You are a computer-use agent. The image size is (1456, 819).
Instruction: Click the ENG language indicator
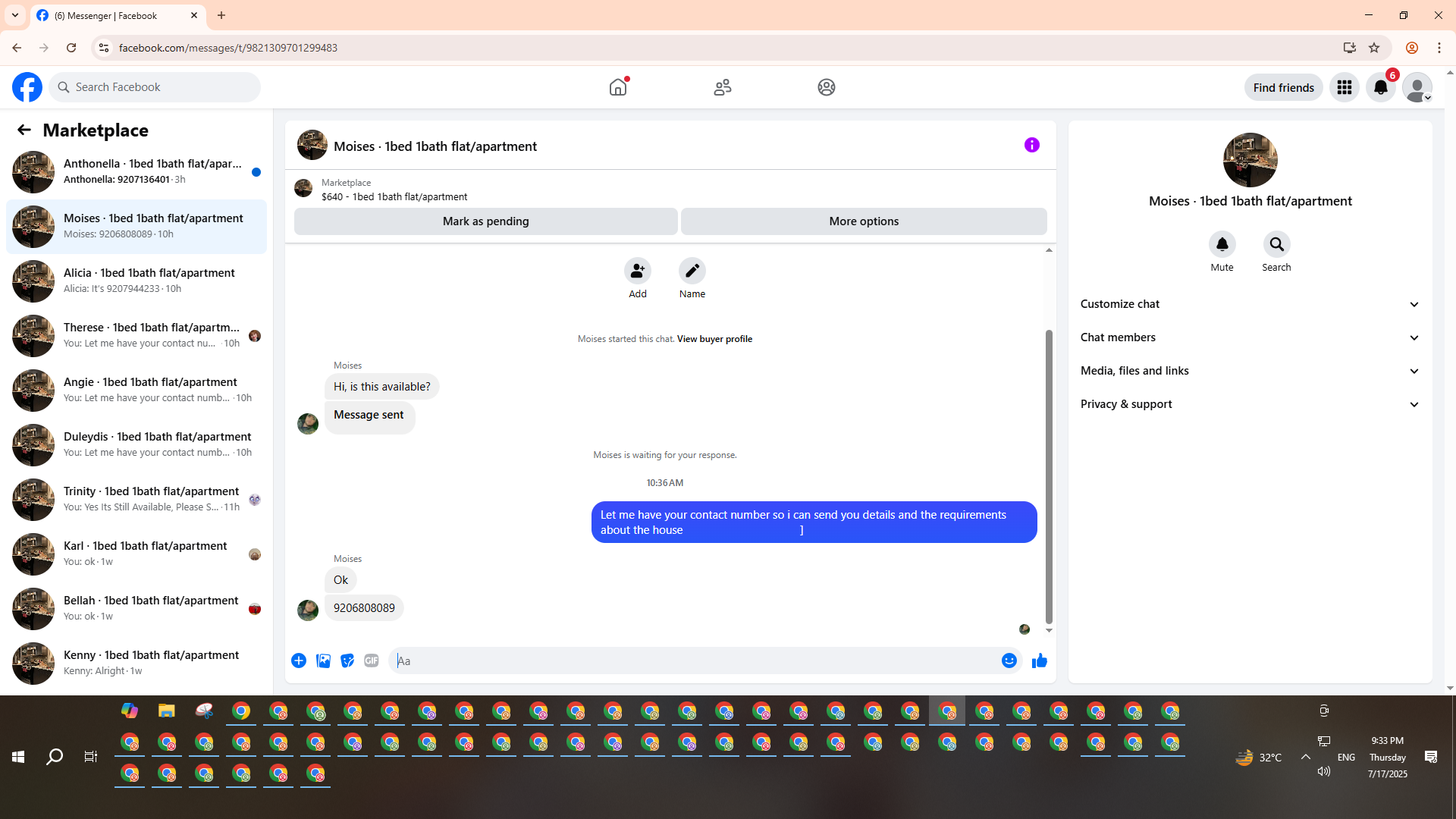(1346, 757)
